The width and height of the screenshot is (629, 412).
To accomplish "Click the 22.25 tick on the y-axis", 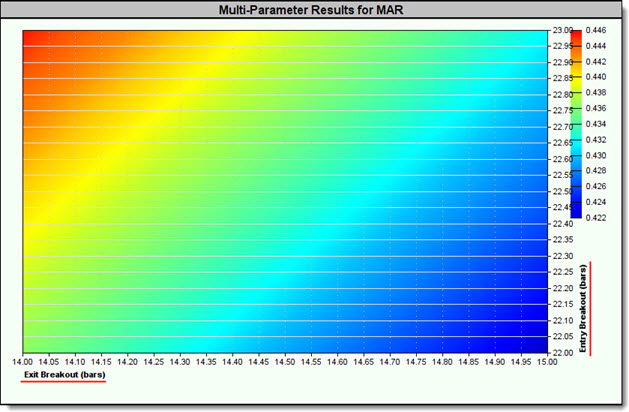I will tap(563, 272).
